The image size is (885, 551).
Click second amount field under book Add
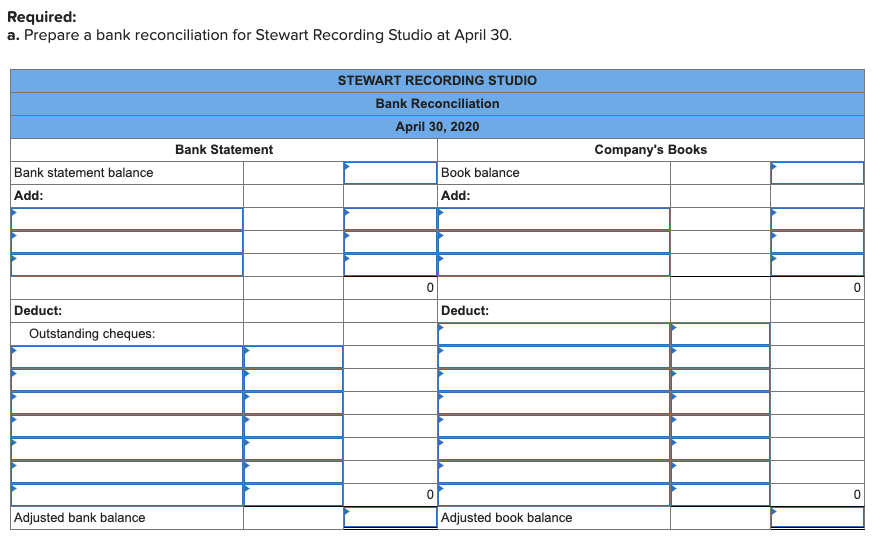coord(817,242)
